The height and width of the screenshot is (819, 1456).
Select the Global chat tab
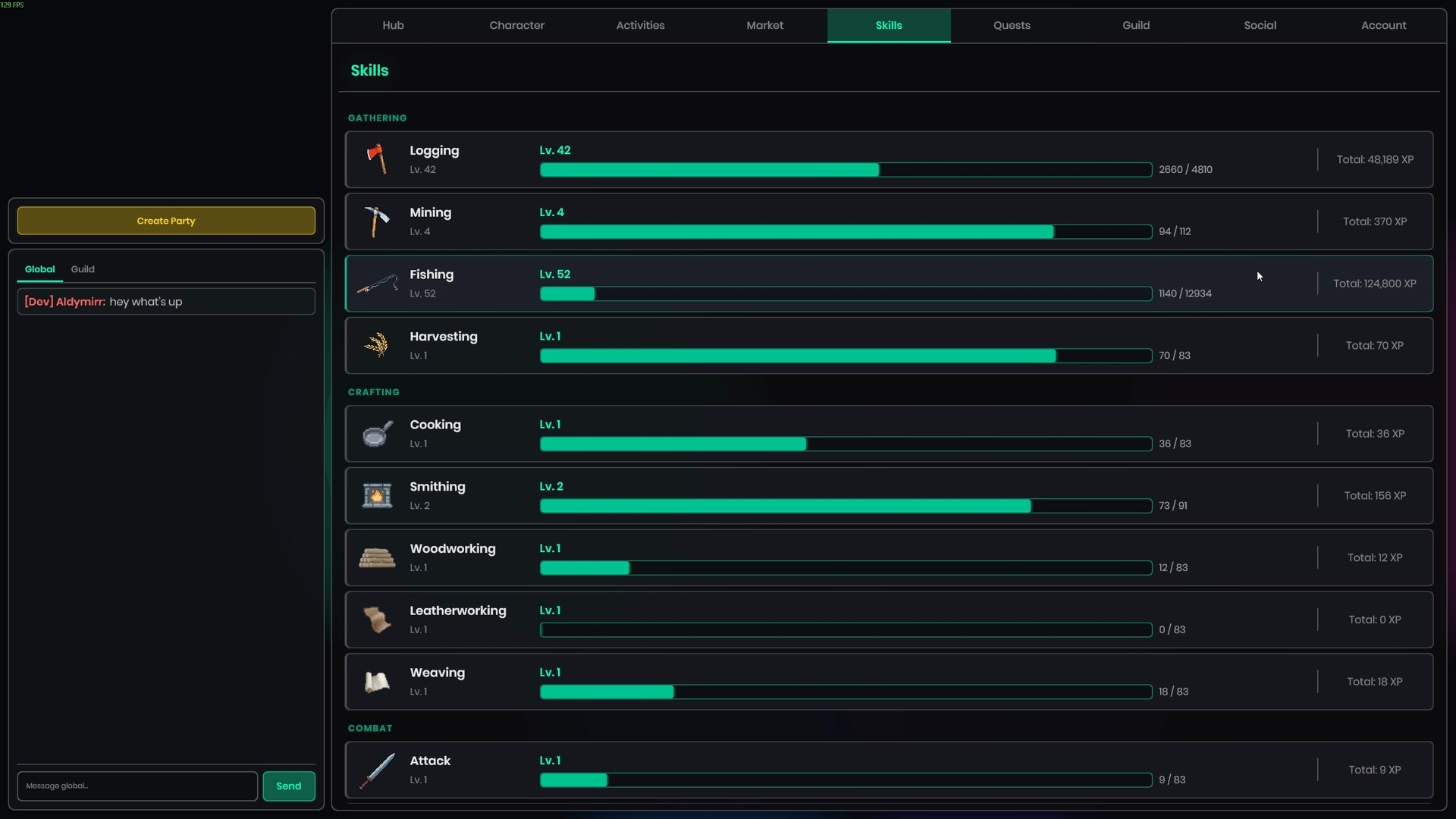click(x=39, y=269)
